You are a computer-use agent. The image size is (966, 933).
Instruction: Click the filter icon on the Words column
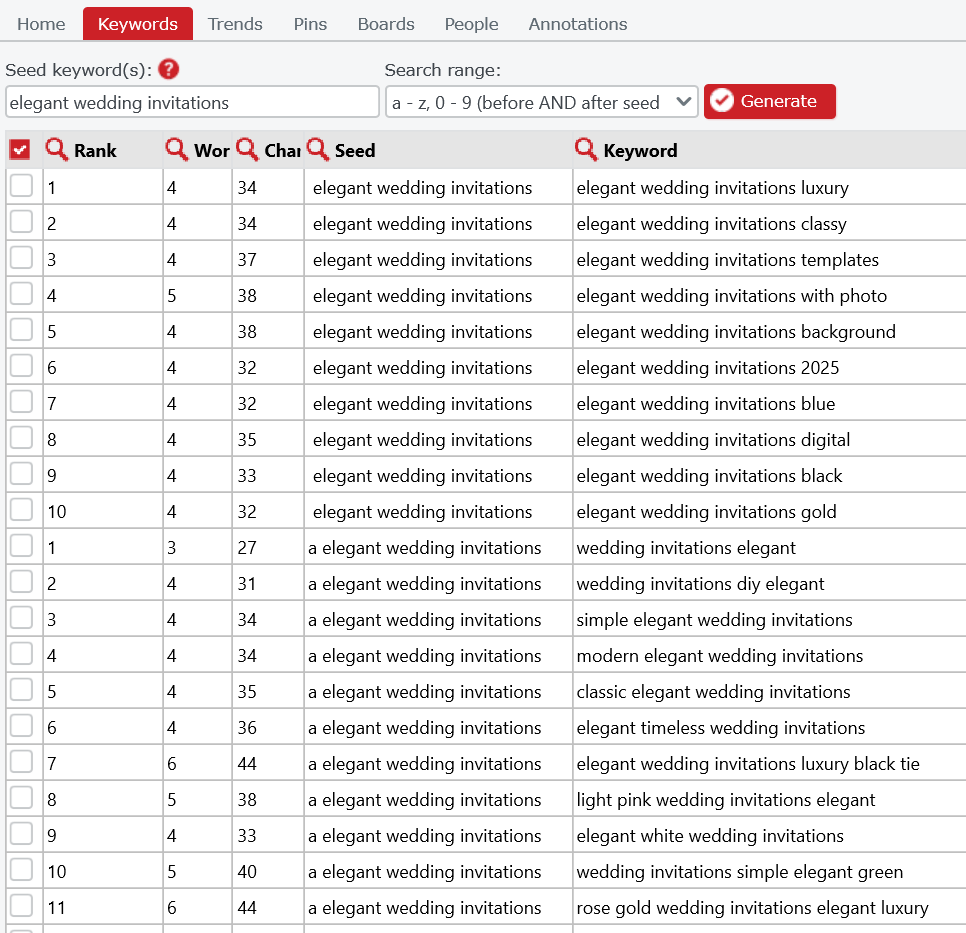pos(178,150)
